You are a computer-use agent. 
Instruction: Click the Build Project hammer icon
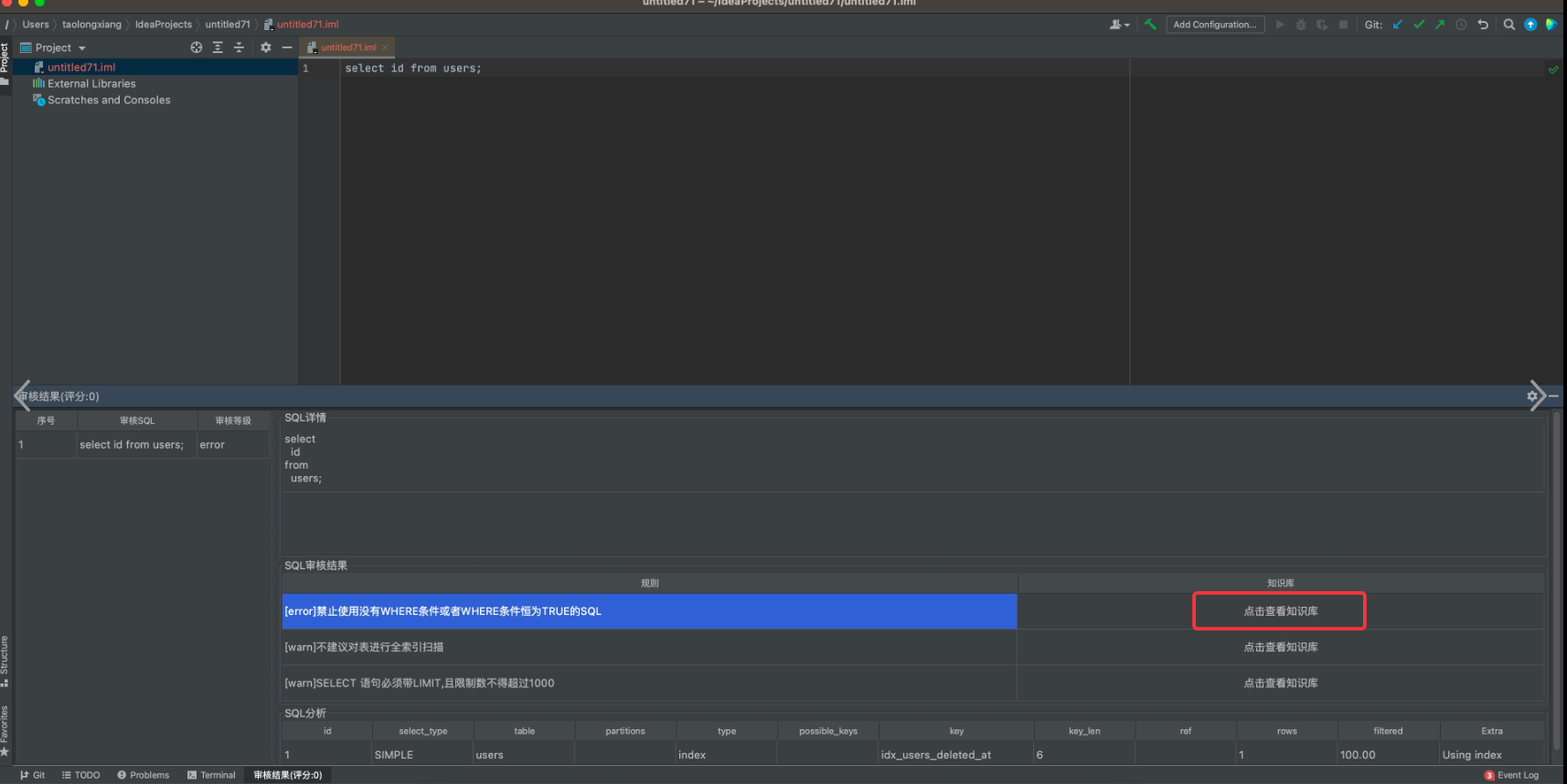(1150, 25)
